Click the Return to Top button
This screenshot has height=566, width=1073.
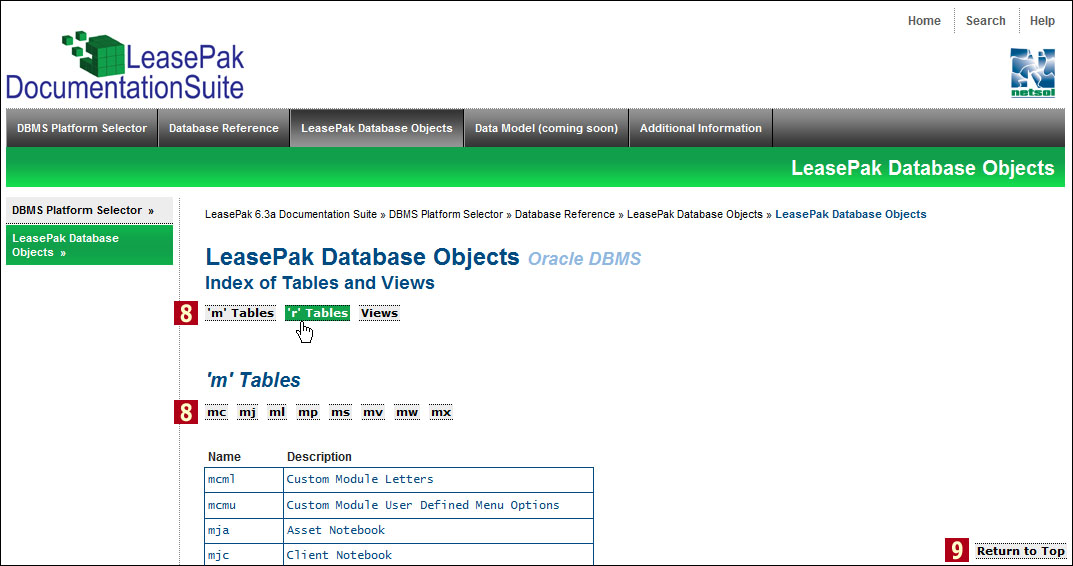coord(1020,551)
